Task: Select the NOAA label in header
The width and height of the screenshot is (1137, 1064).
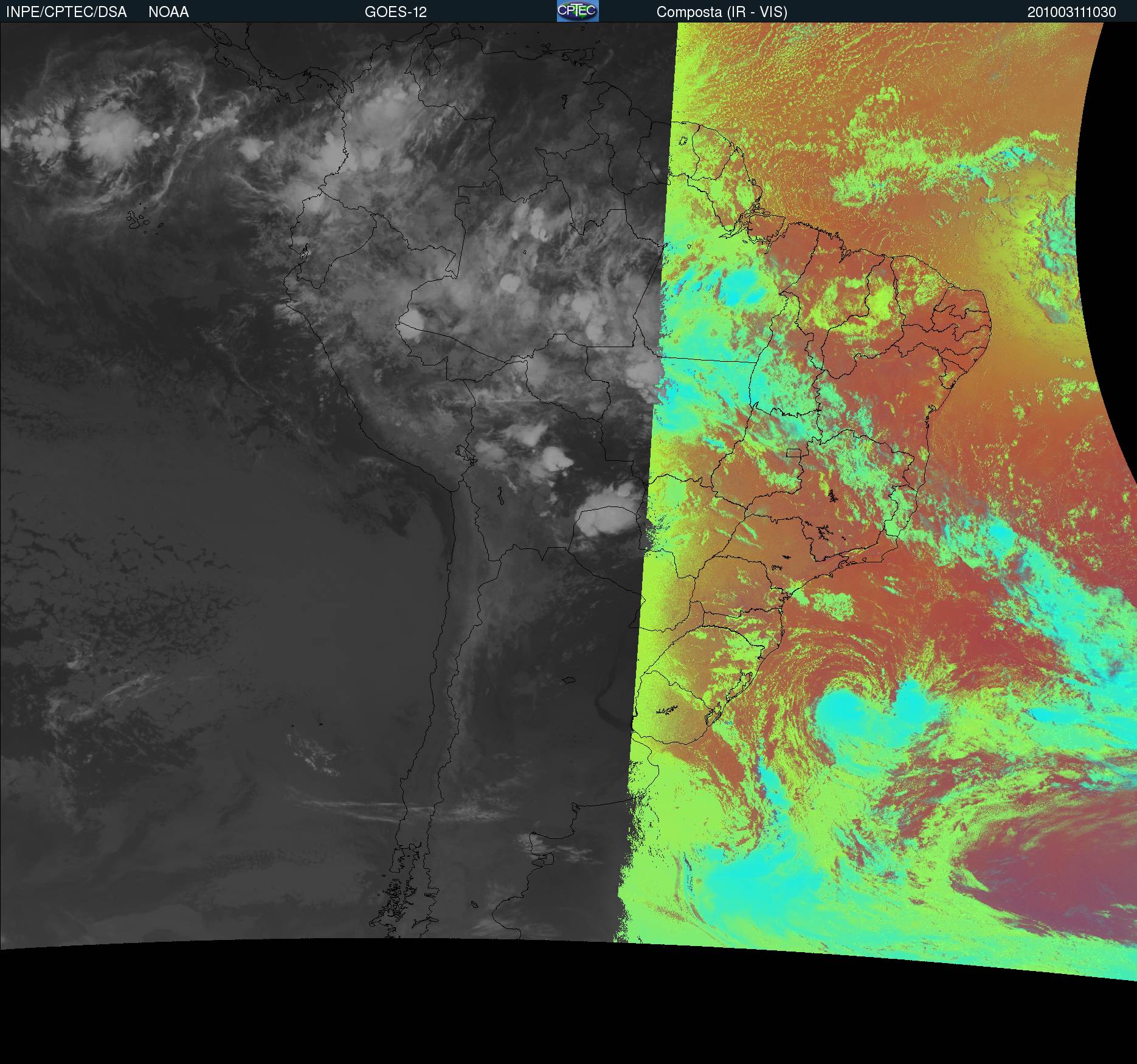Action: [168, 12]
